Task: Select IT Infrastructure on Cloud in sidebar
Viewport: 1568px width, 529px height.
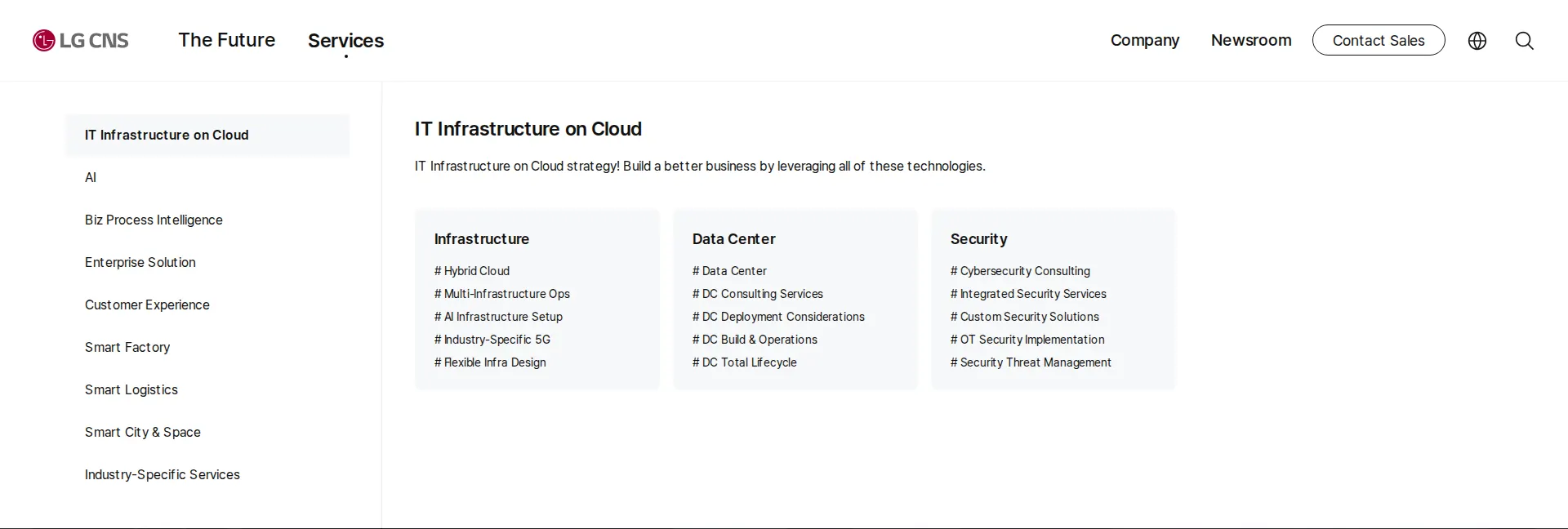Action: [x=207, y=135]
